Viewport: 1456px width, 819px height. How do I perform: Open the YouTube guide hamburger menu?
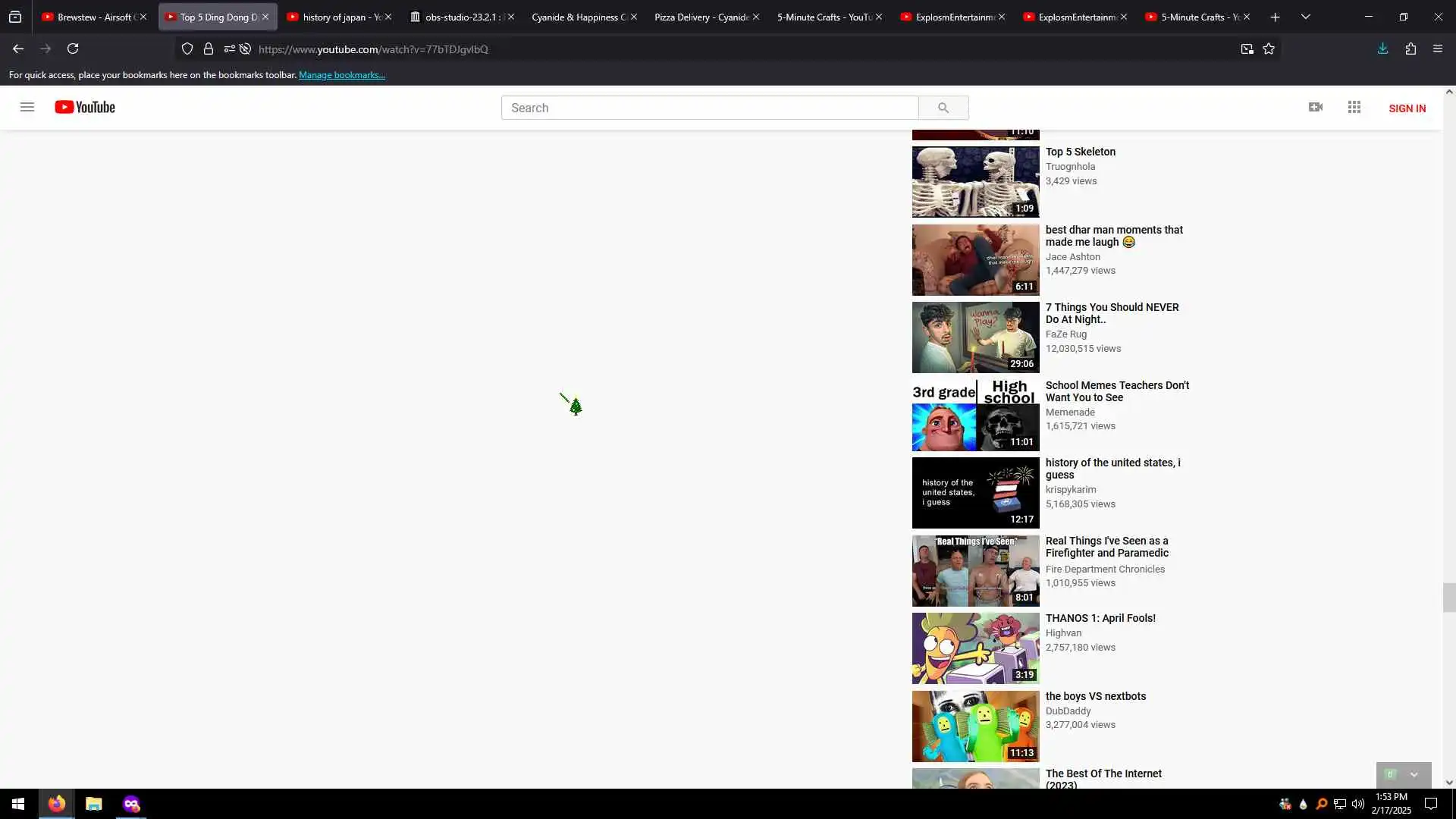pos(27,107)
